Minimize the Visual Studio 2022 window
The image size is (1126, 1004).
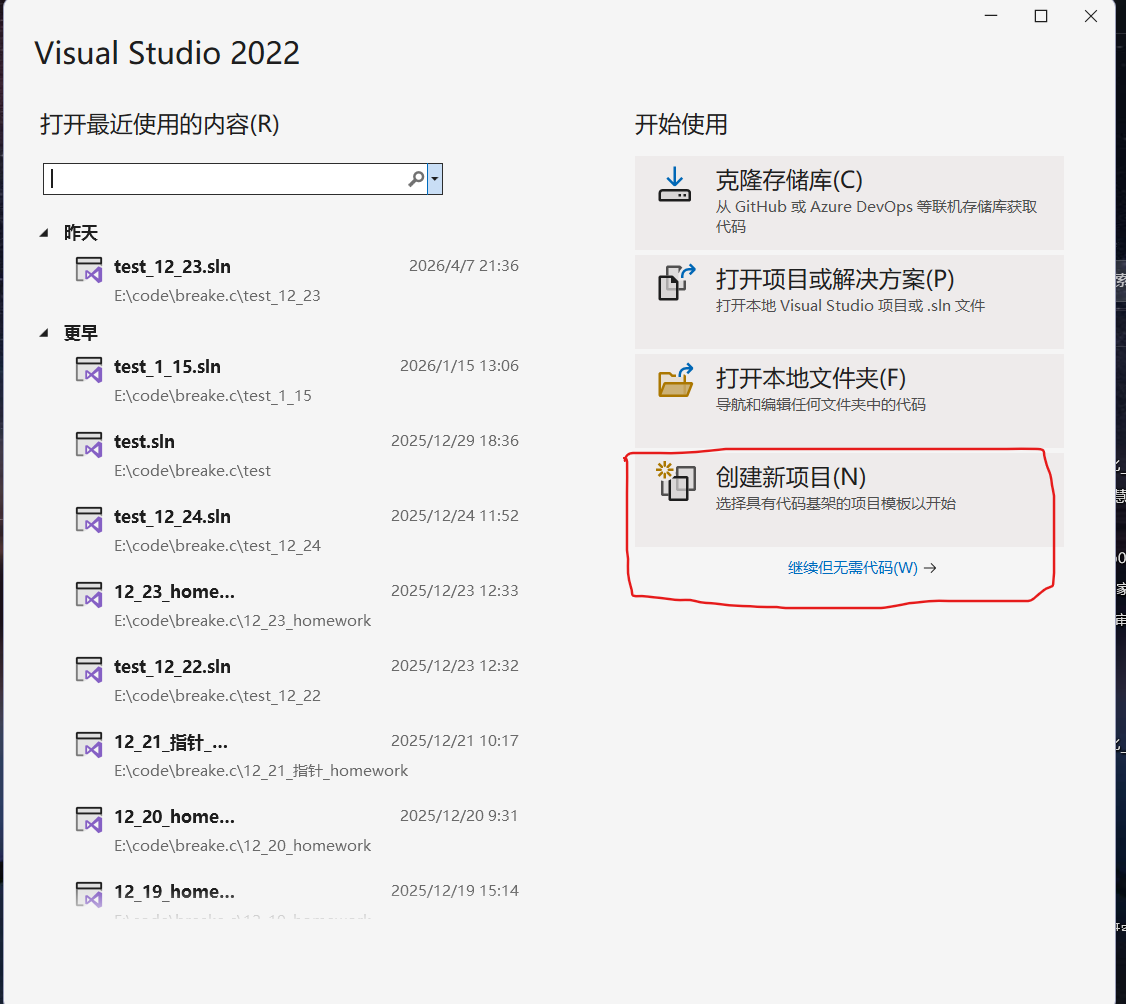click(991, 16)
